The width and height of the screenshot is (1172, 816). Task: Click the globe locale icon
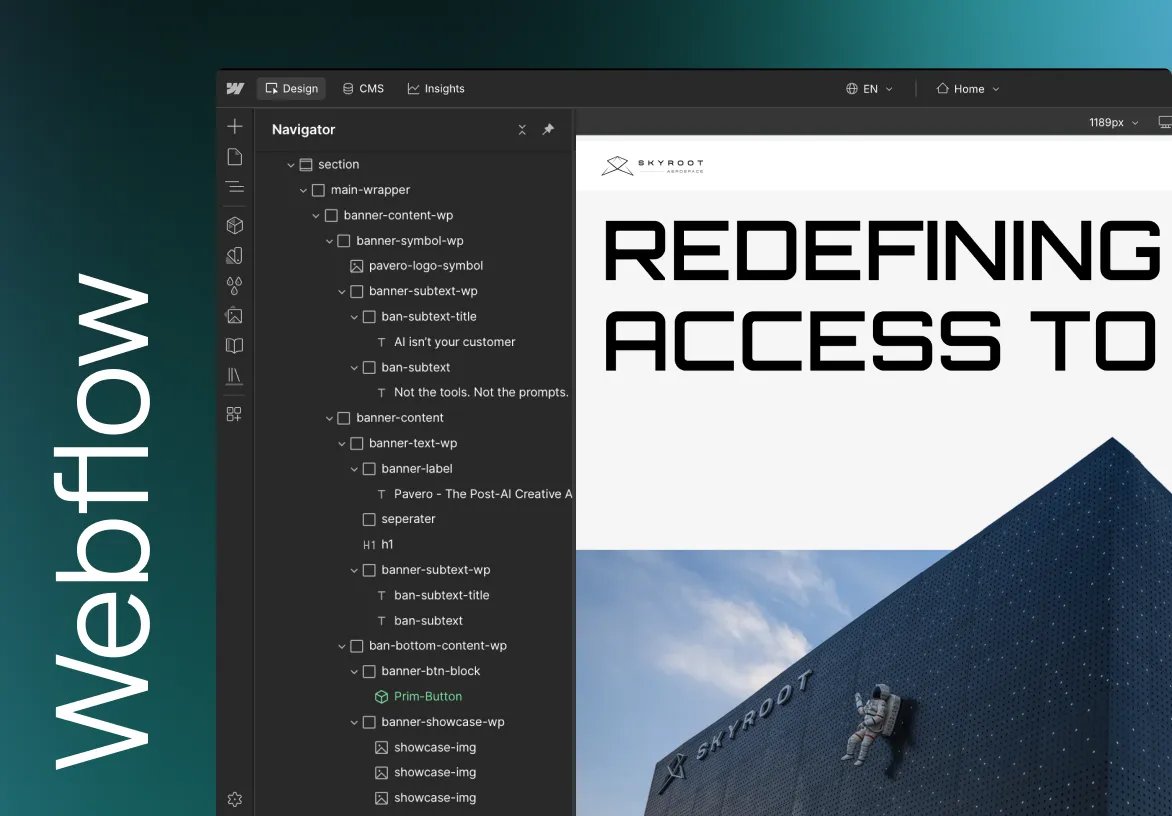(851, 88)
